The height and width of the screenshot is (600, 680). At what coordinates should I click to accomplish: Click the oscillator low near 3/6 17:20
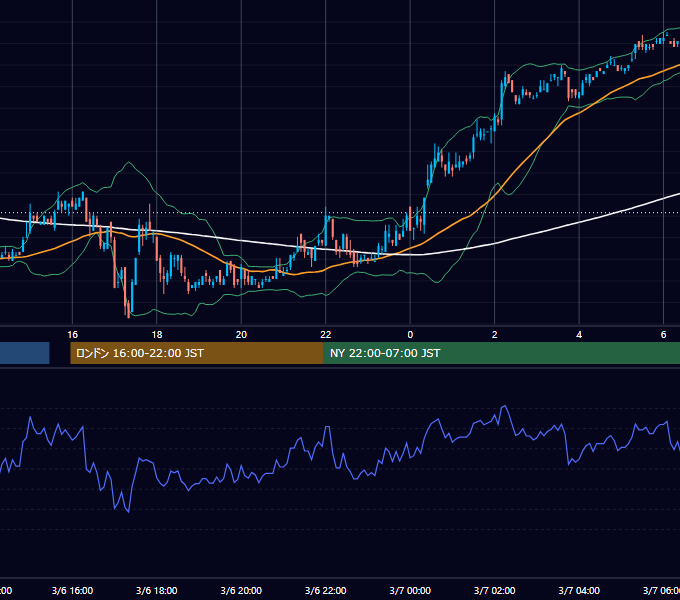[128, 512]
